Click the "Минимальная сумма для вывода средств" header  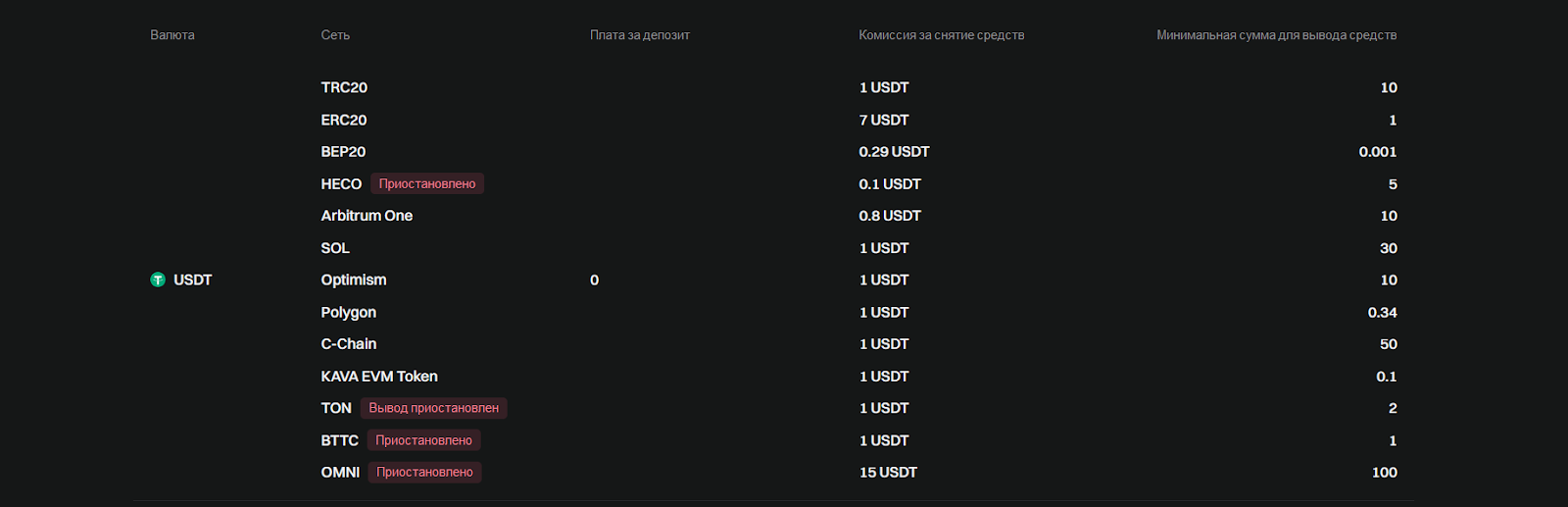(x=1276, y=35)
